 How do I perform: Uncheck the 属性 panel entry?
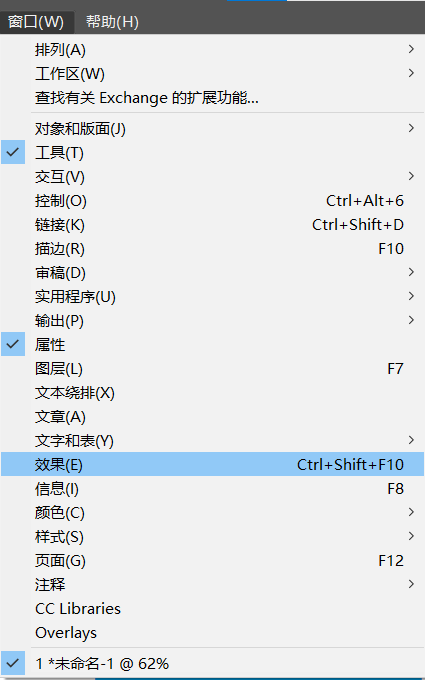[x=212, y=345]
